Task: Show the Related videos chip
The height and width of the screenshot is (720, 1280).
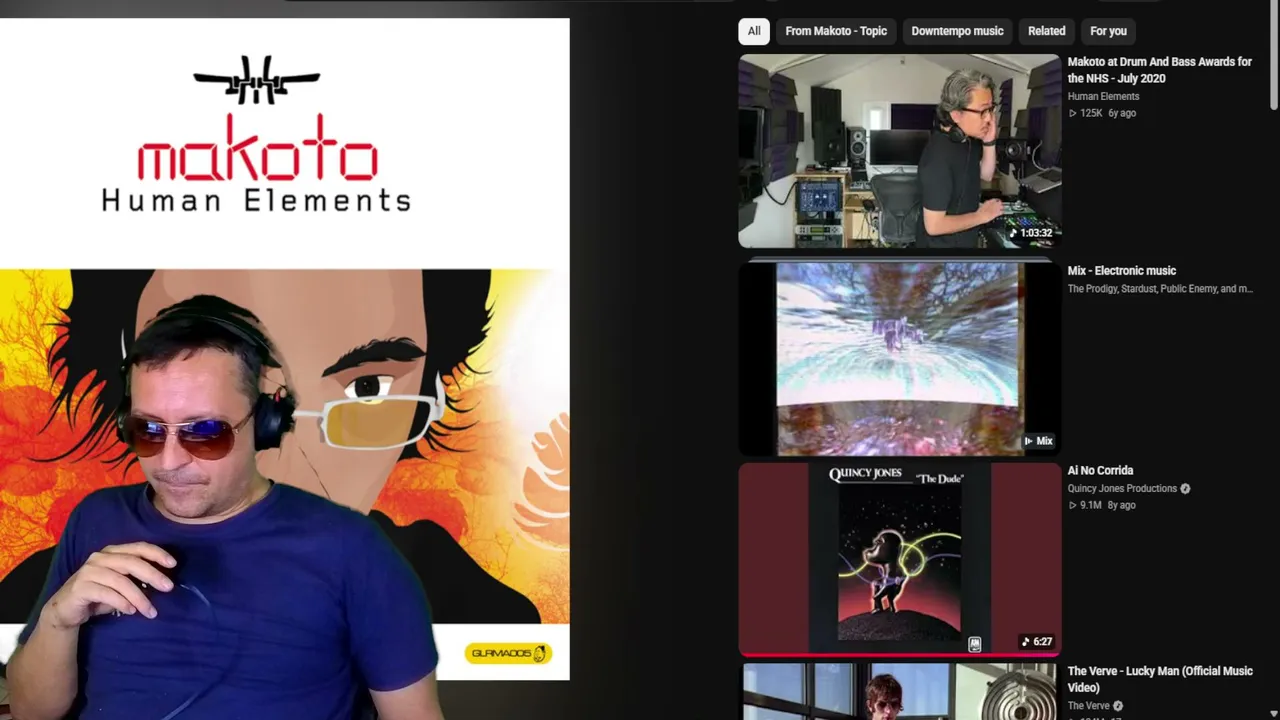Action: pyautogui.click(x=1047, y=31)
